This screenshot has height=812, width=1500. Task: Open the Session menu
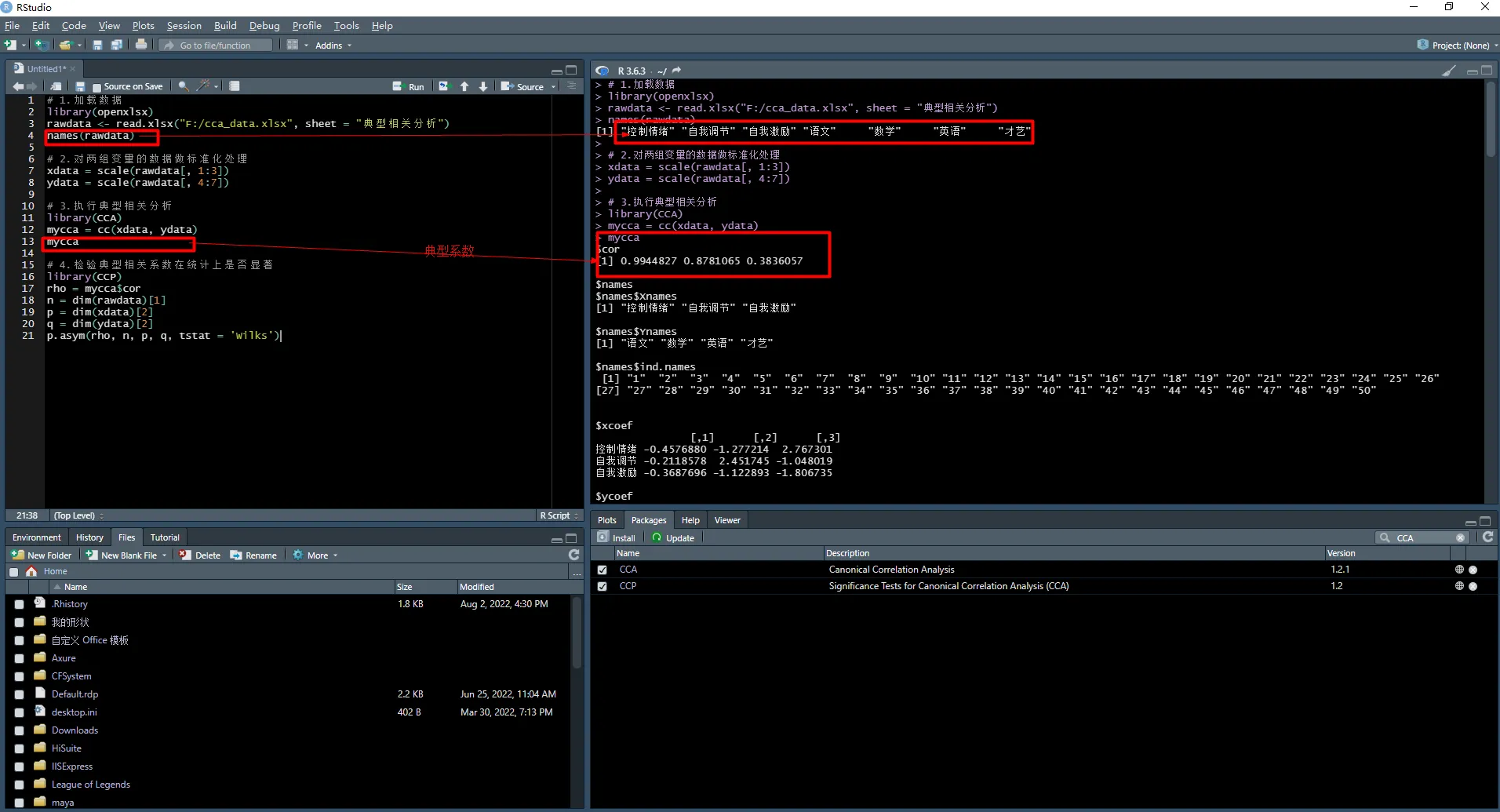click(x=184, y=26)
